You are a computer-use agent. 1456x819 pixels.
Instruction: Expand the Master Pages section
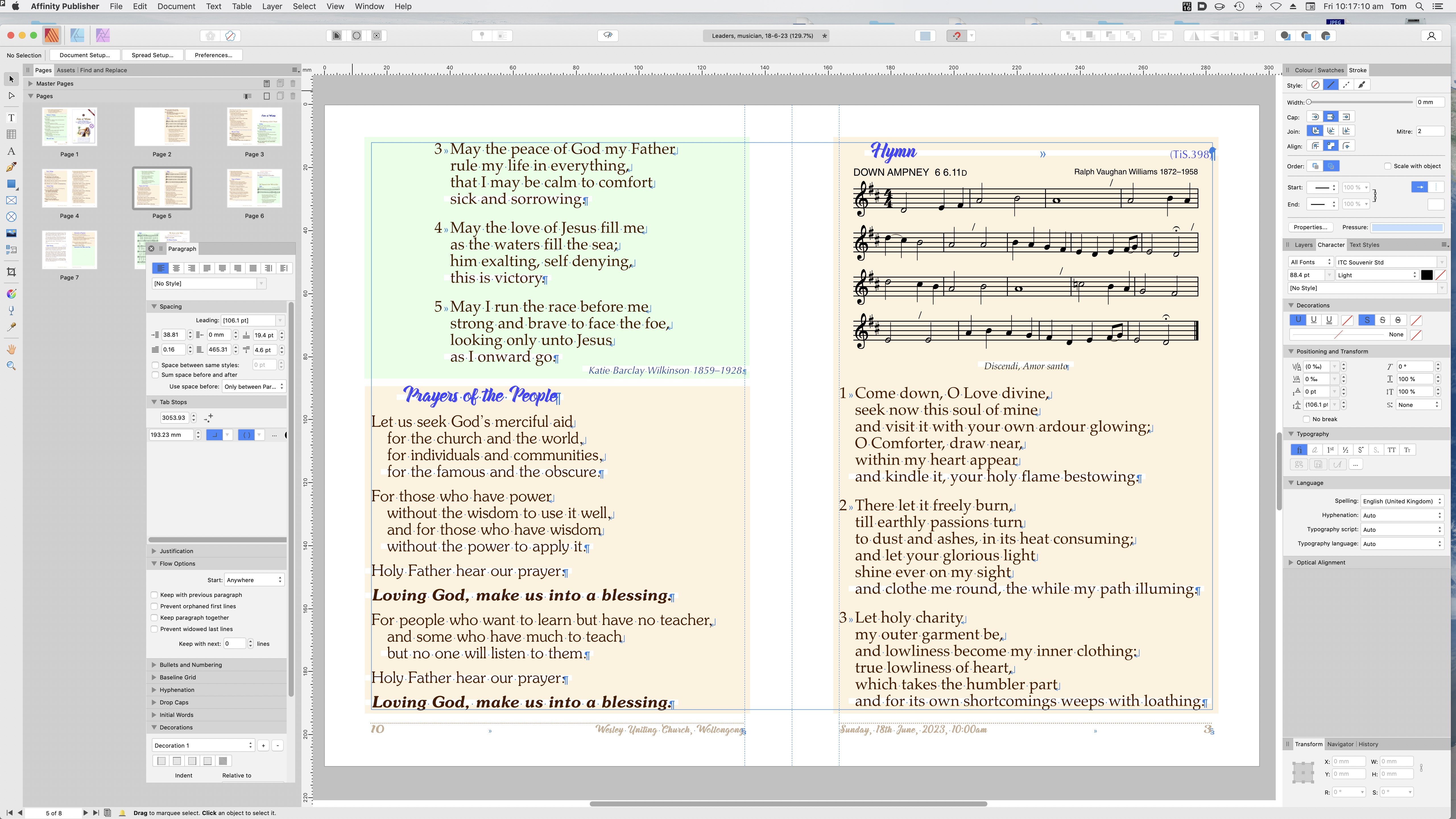[x=30, y=84]
